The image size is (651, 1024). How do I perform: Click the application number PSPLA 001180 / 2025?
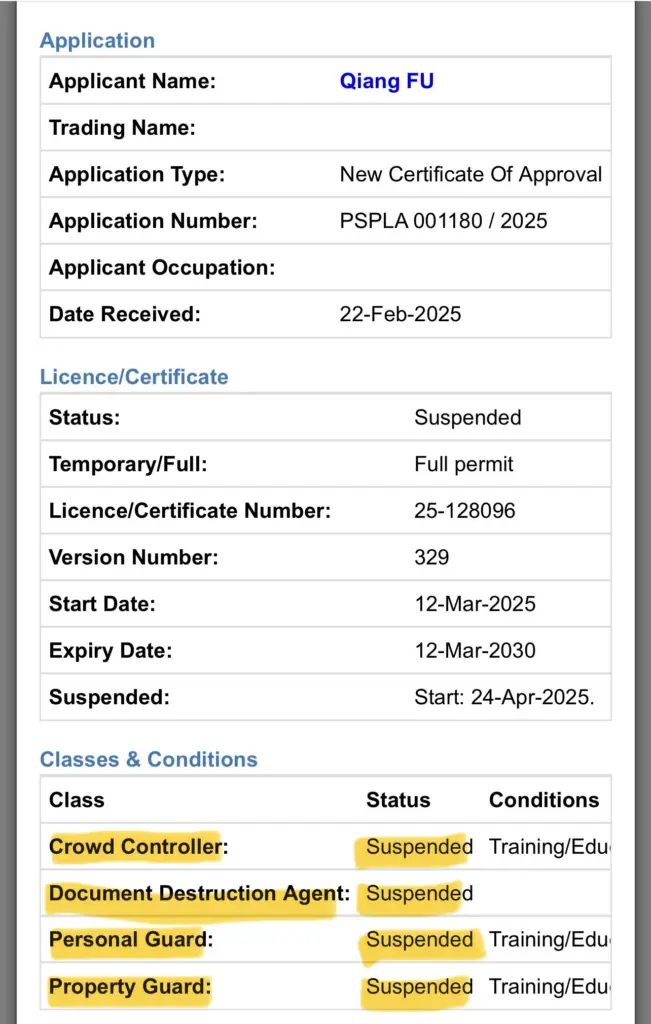click(x=443, y=221)
